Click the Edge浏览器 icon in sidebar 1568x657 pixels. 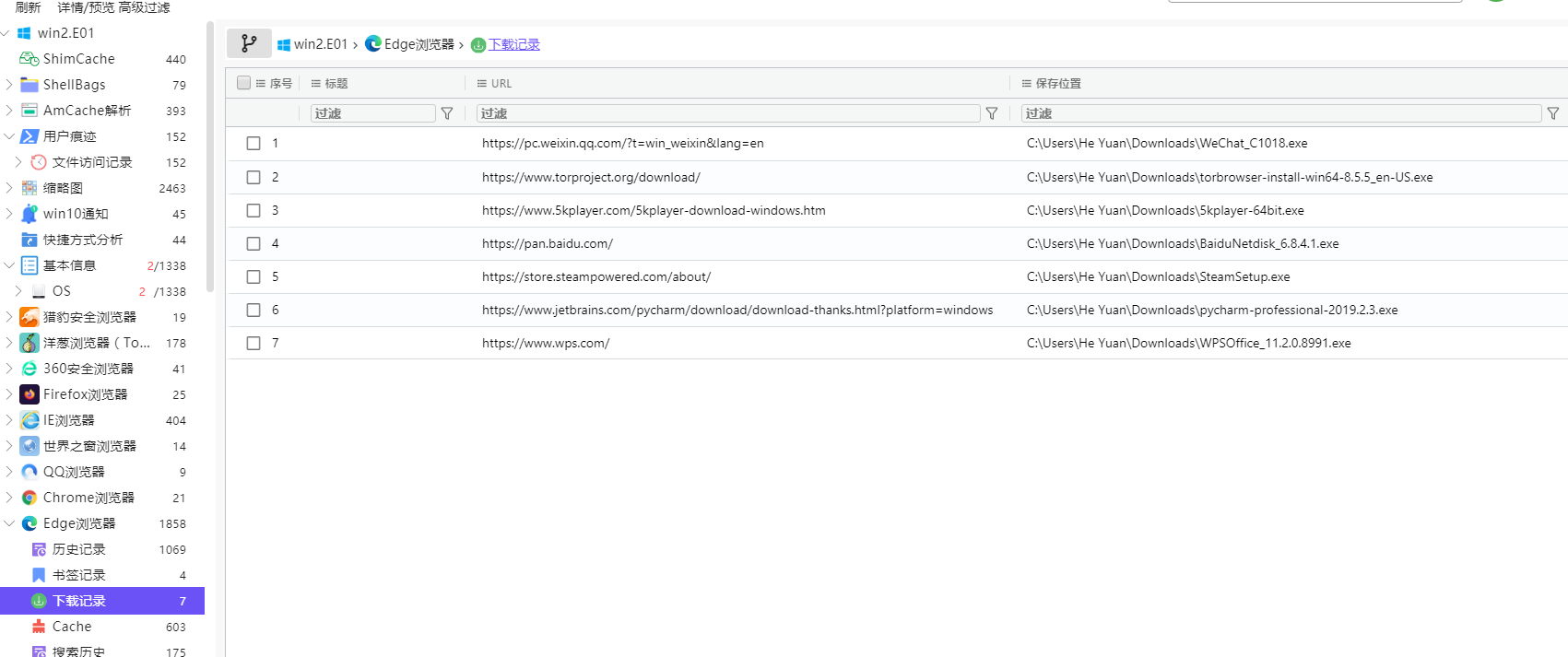pyautogui.click(x=29, y=523)
